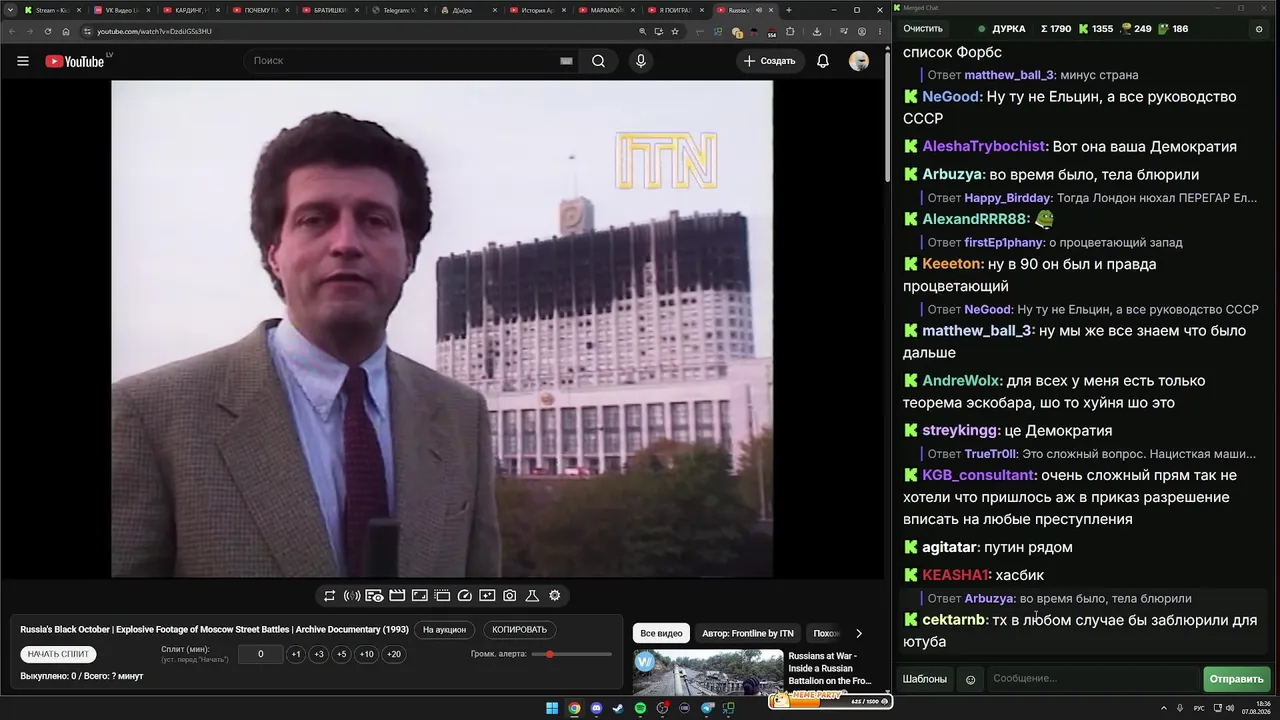Viewport: 1280px width, 720px height.
Task: Open Merged Chat settings gear
Action: coord(1259,29)
